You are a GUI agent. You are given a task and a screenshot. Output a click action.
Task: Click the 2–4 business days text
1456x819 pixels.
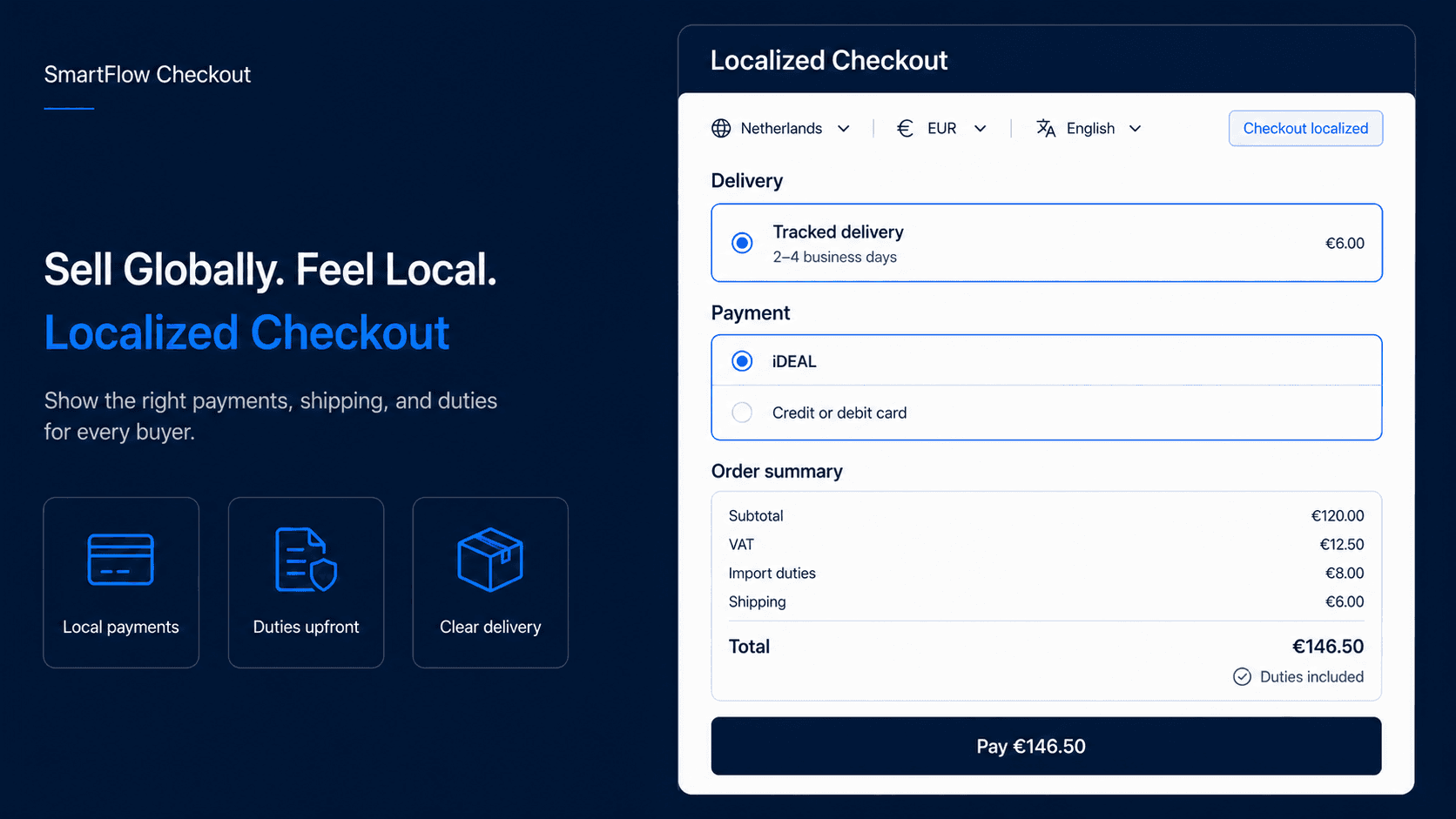pyautogui.click(x=834, y=258)
